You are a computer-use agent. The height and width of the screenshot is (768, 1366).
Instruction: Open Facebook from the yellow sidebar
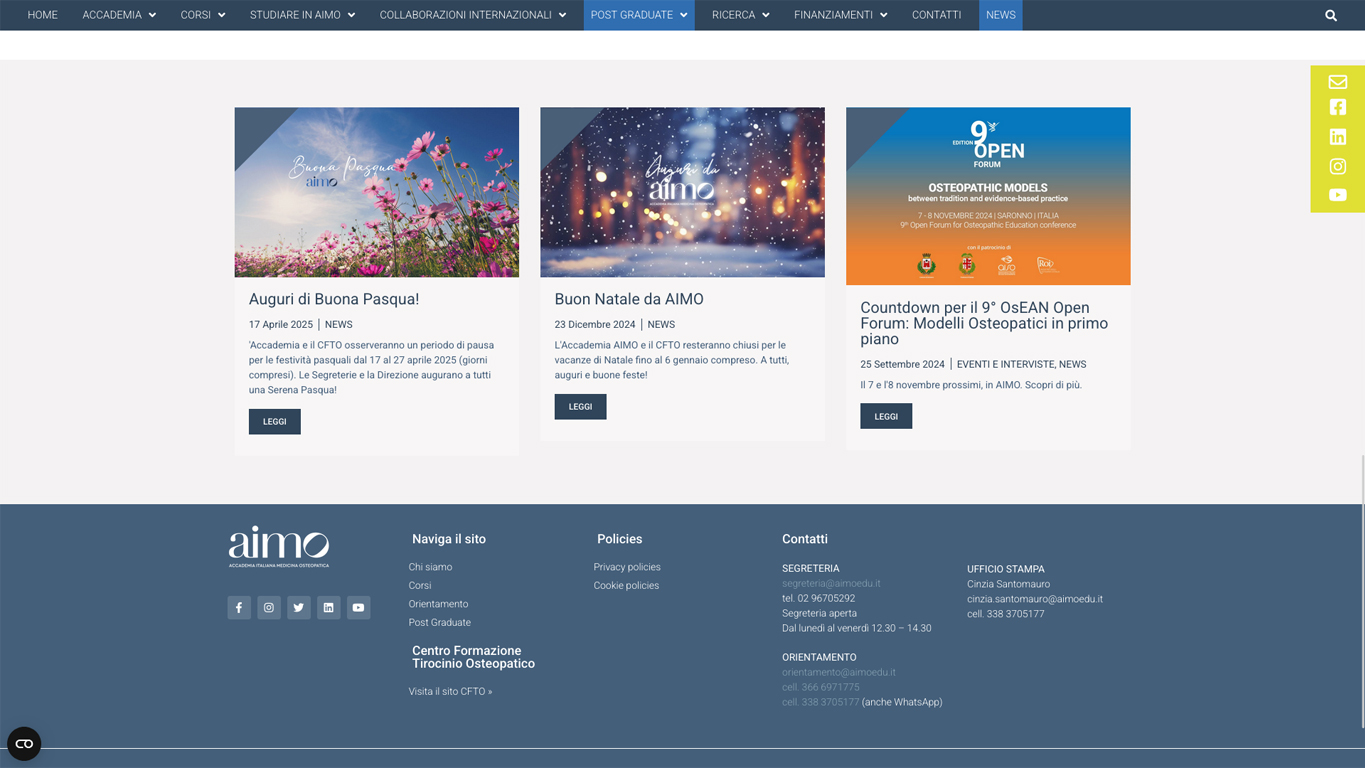pos(1338,107)
